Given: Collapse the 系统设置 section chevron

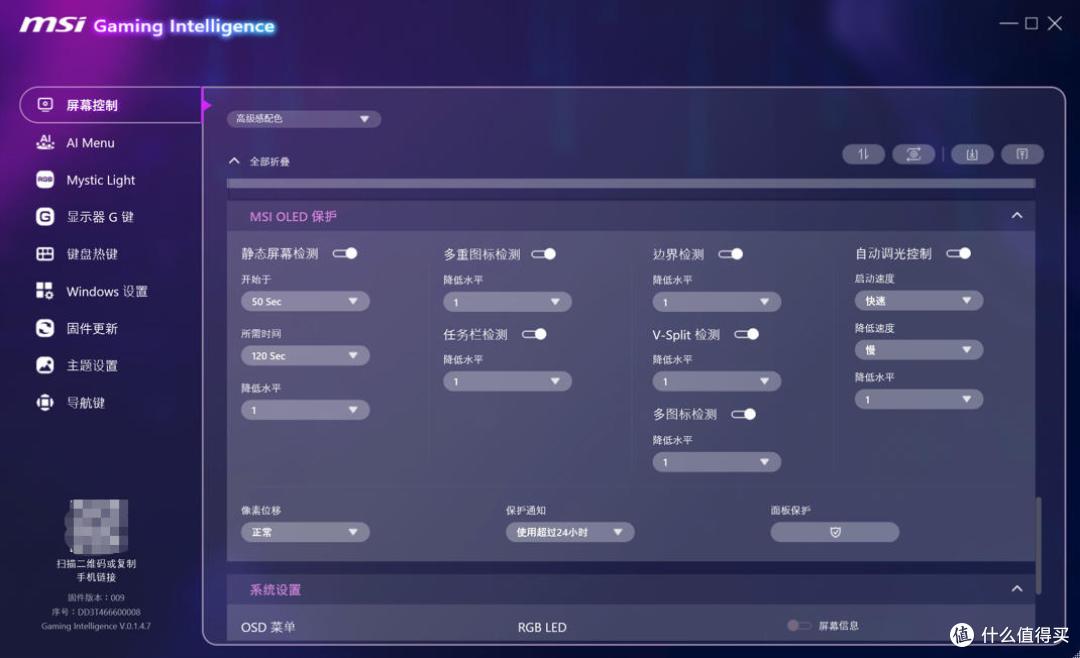Looking at the screenshot, I should click(x=1017, y=588).
